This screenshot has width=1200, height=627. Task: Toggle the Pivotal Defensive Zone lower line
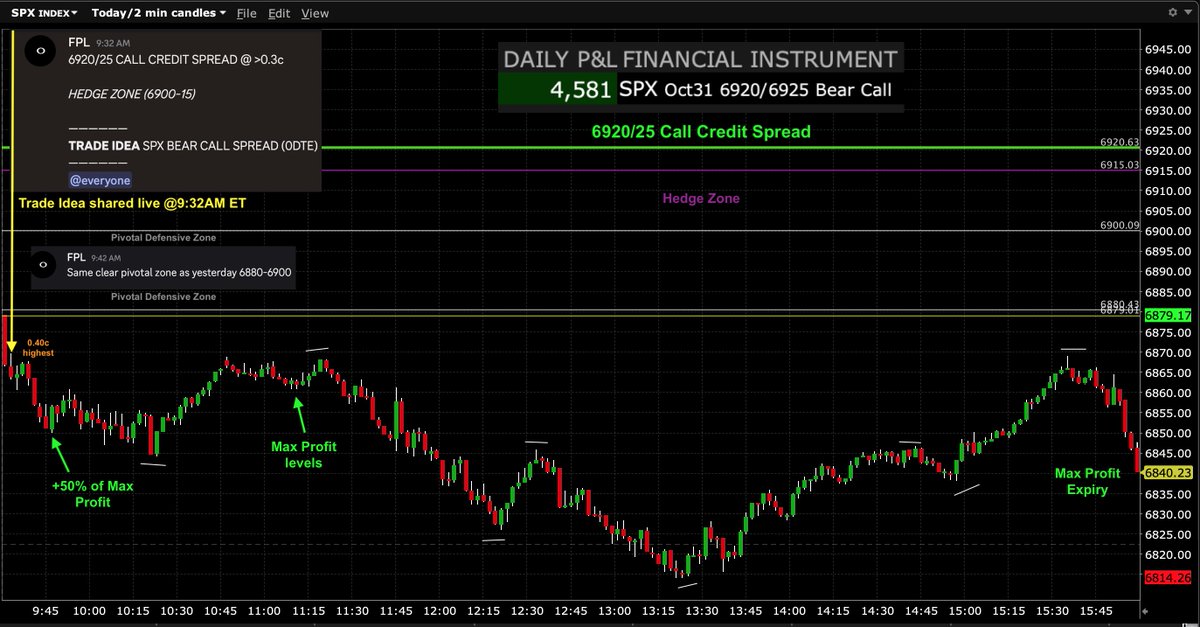[164, 296]
